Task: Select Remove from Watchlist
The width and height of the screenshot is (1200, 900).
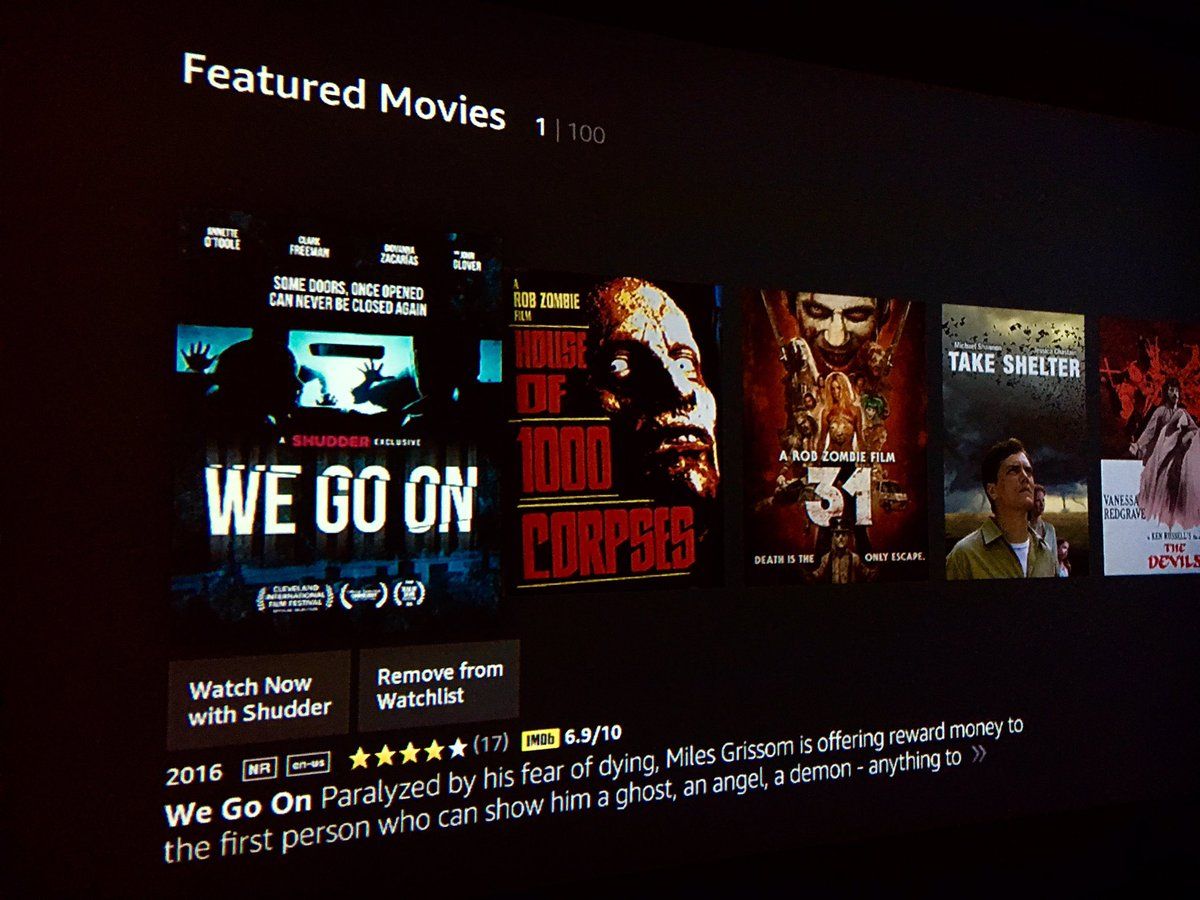Action: pos(439,684)
